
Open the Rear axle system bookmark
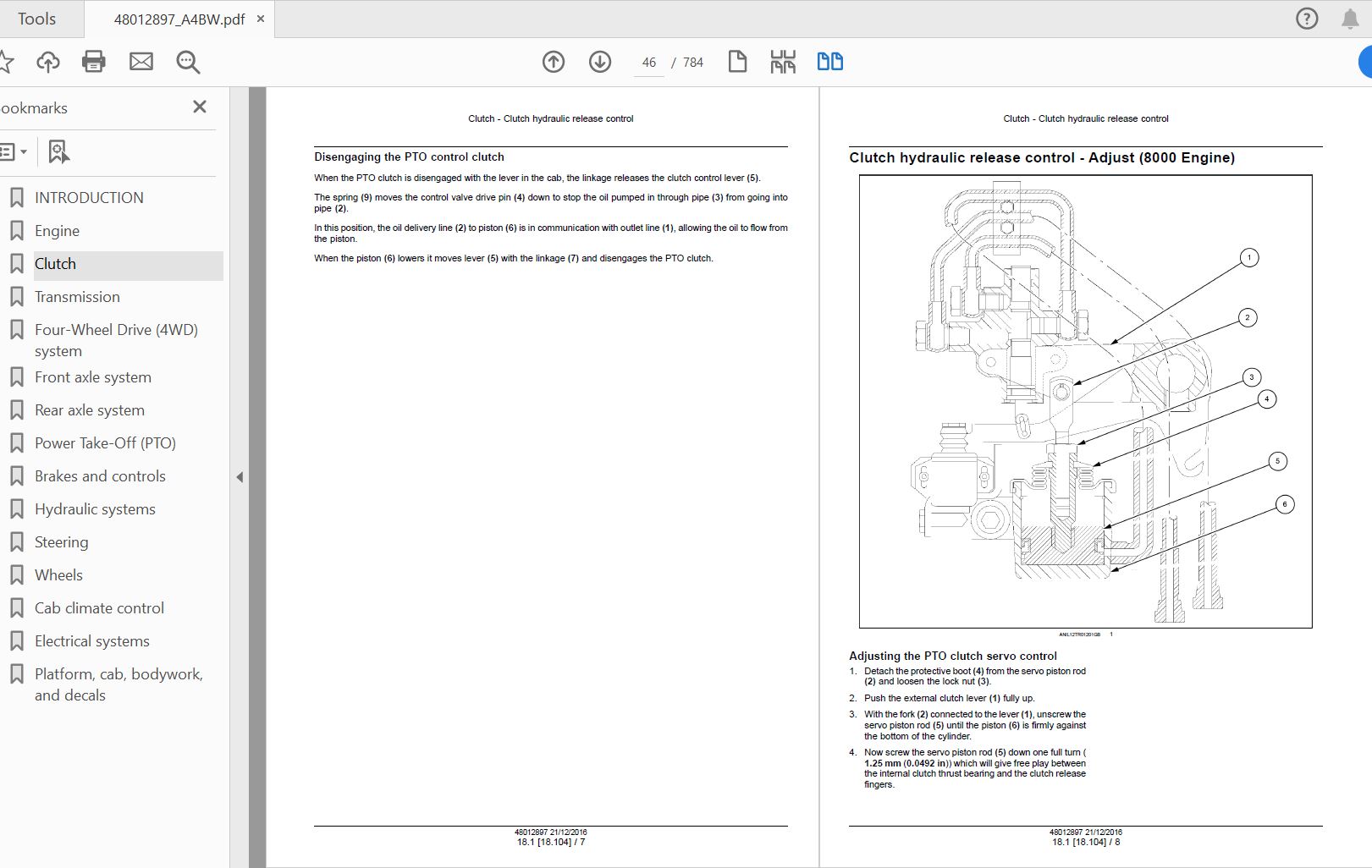90,410
